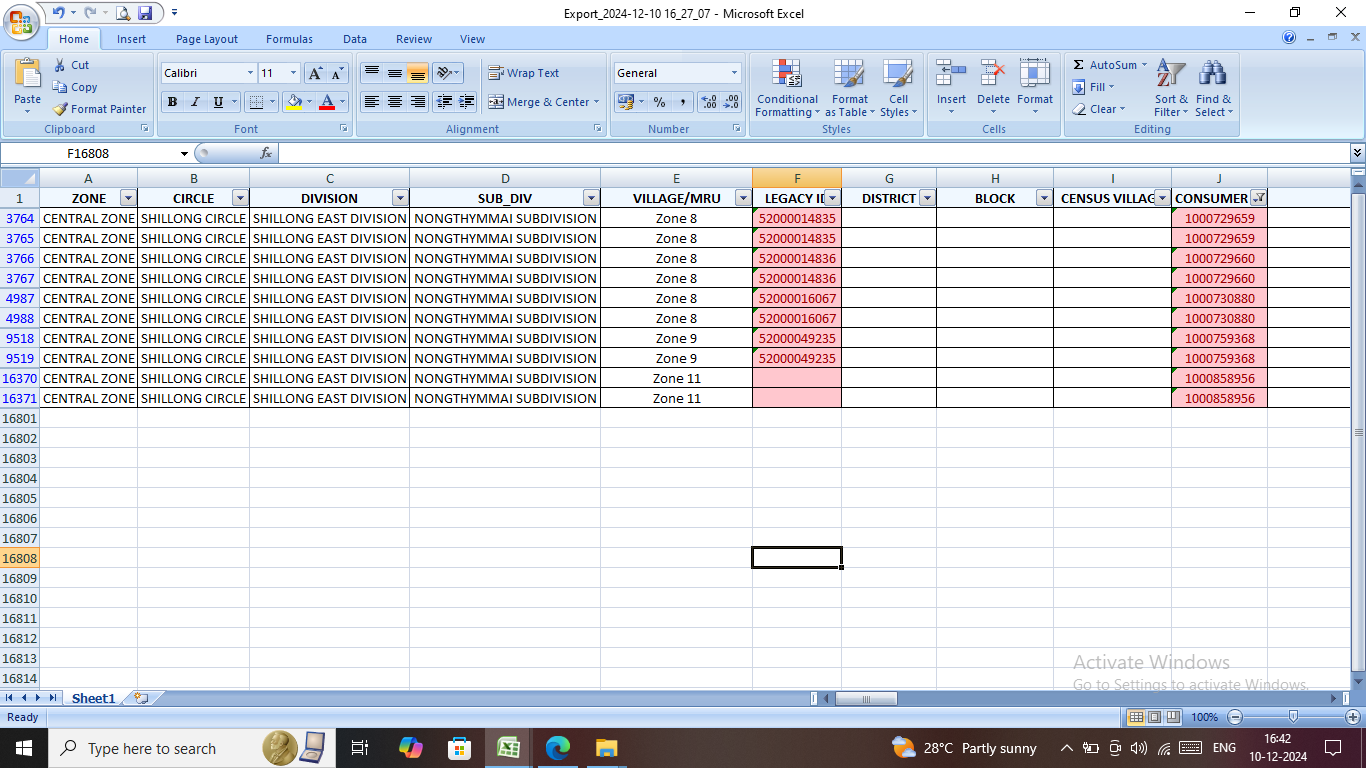
Task: Select Middle Align icon
Action: [x=395, y=73]
